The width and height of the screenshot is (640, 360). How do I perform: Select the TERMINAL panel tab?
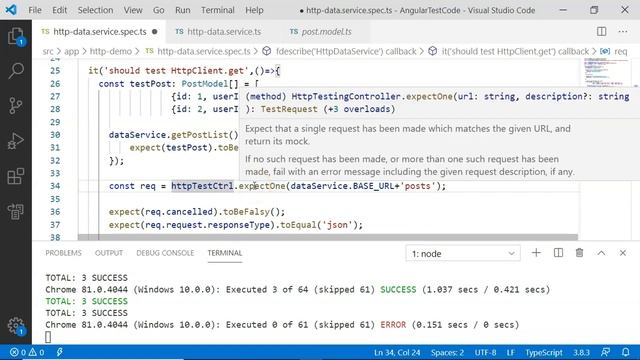225,253
